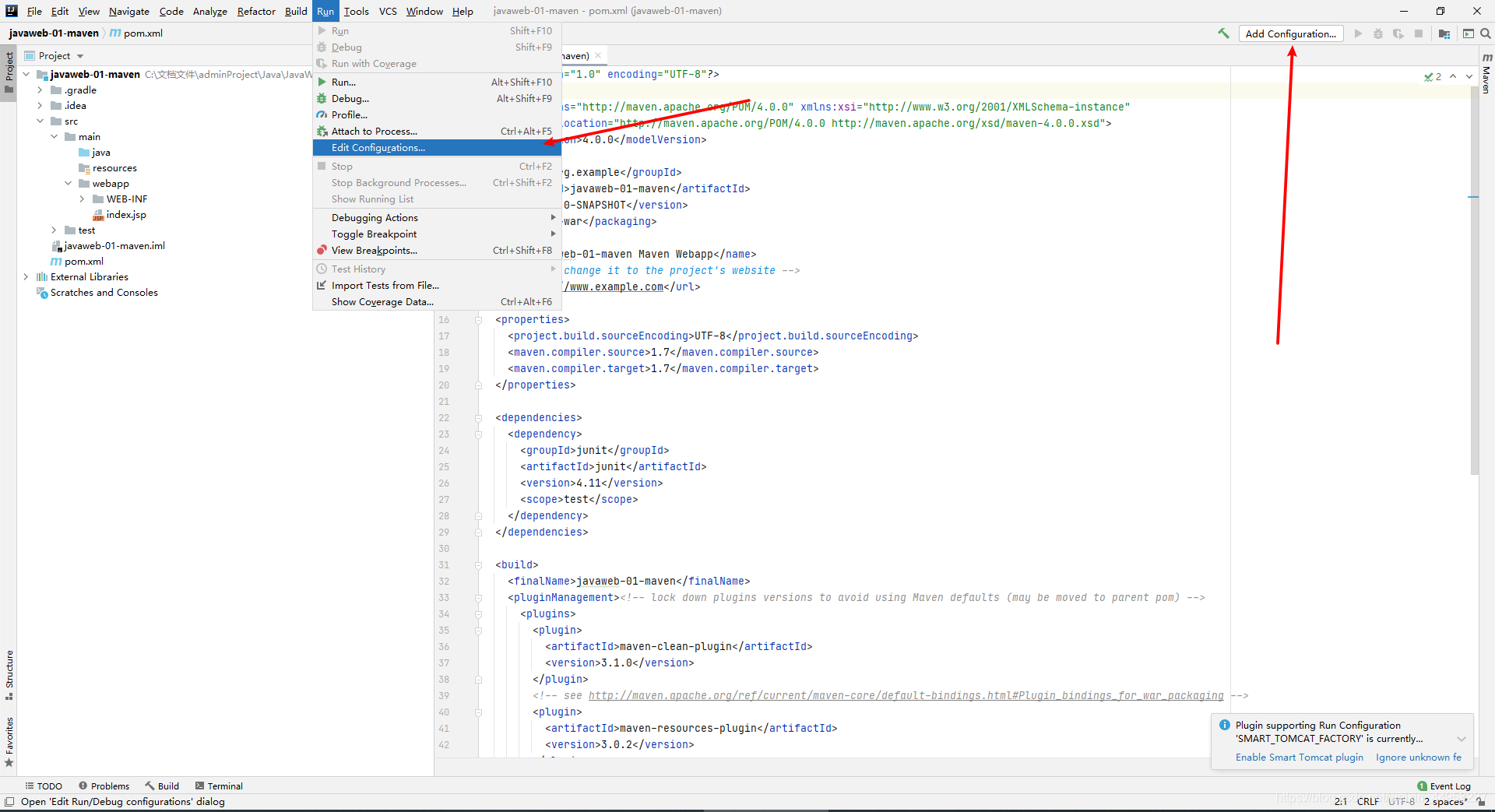Fold the properties block at line 16
This screenshot has height=812, width=1495.
[x=479, y=320]
